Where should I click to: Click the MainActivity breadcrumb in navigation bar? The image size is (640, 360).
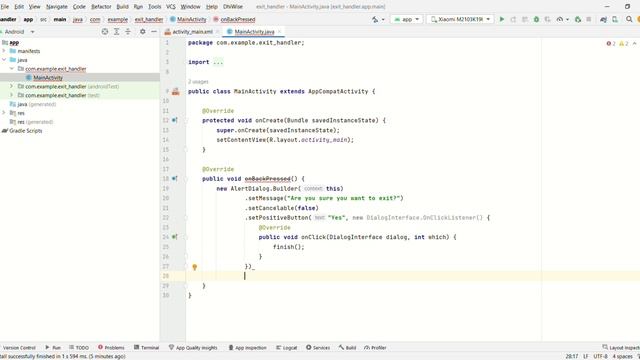click(x=188, y=19)
